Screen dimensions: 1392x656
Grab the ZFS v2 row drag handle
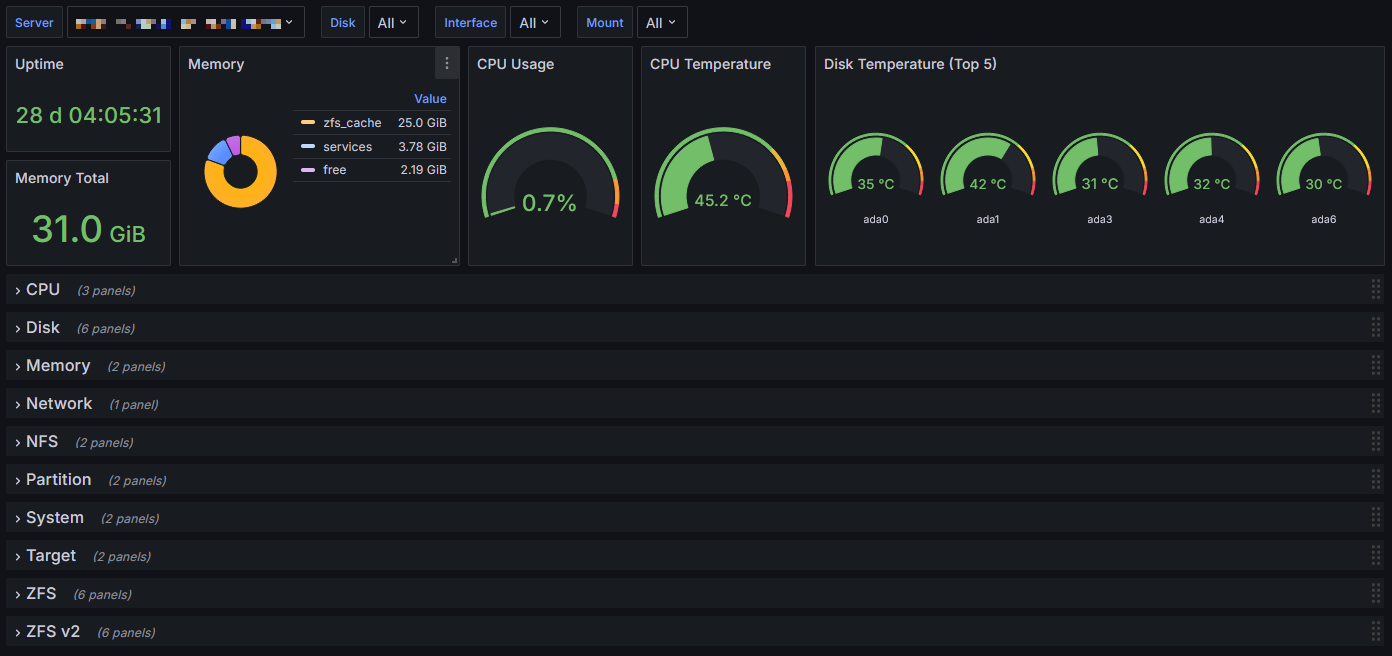point(1376,631)
